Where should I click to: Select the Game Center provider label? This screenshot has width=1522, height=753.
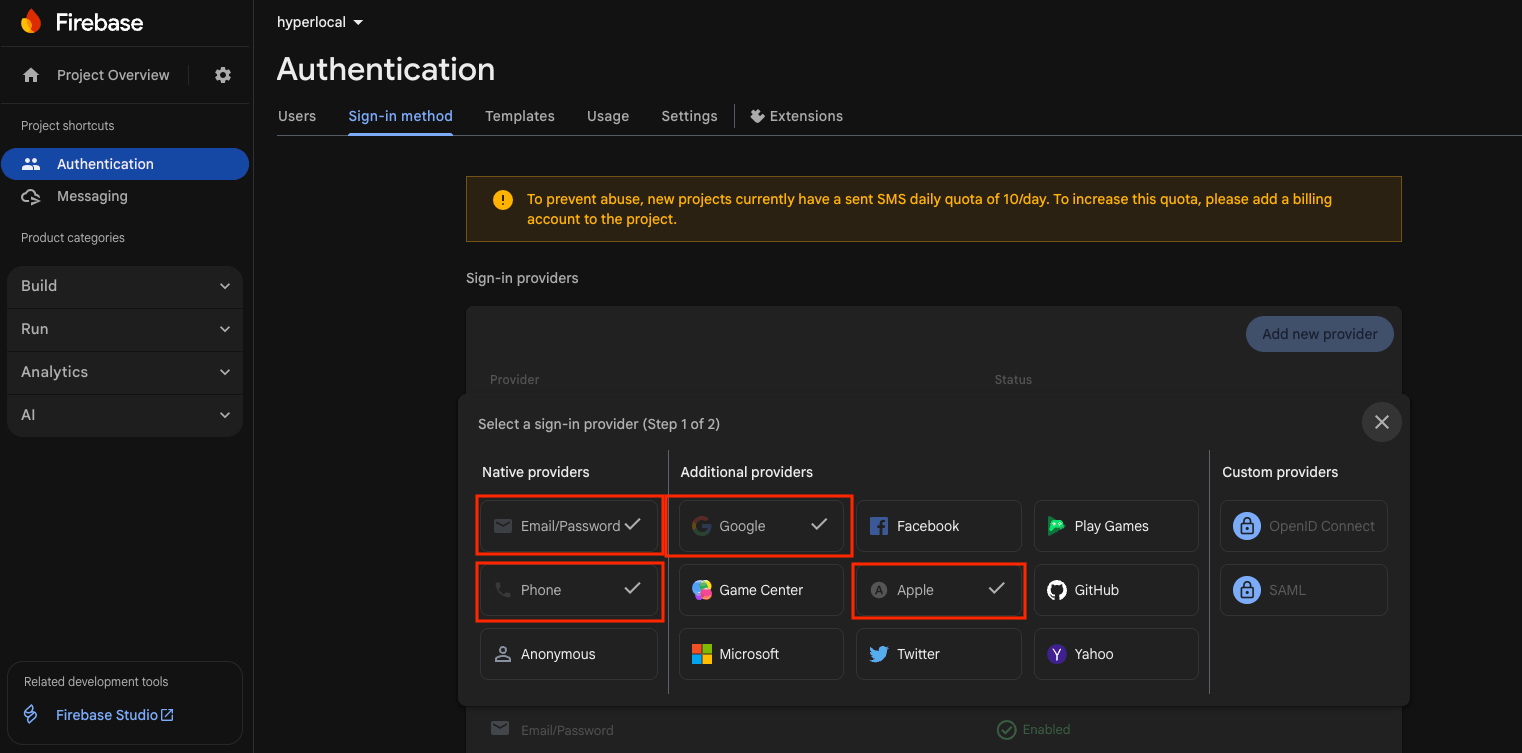pos(761,590)
